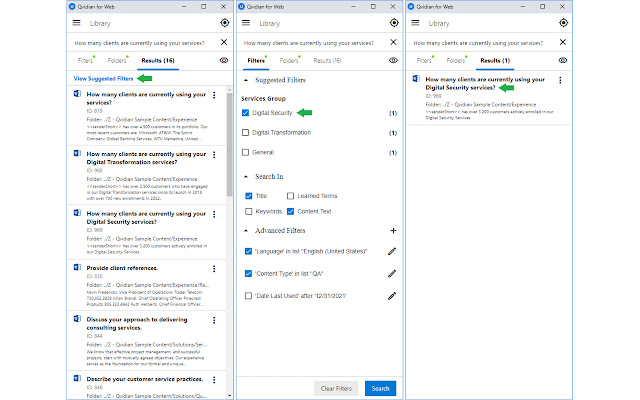The image size is (640, 400).
Task: Click search query field in middle window
Action: tap(309, 43)
